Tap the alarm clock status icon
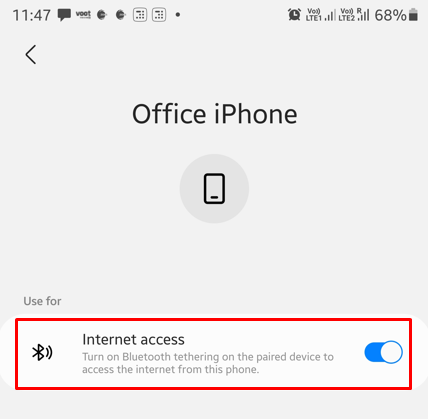428x419 pixels. tap(294, 15)
